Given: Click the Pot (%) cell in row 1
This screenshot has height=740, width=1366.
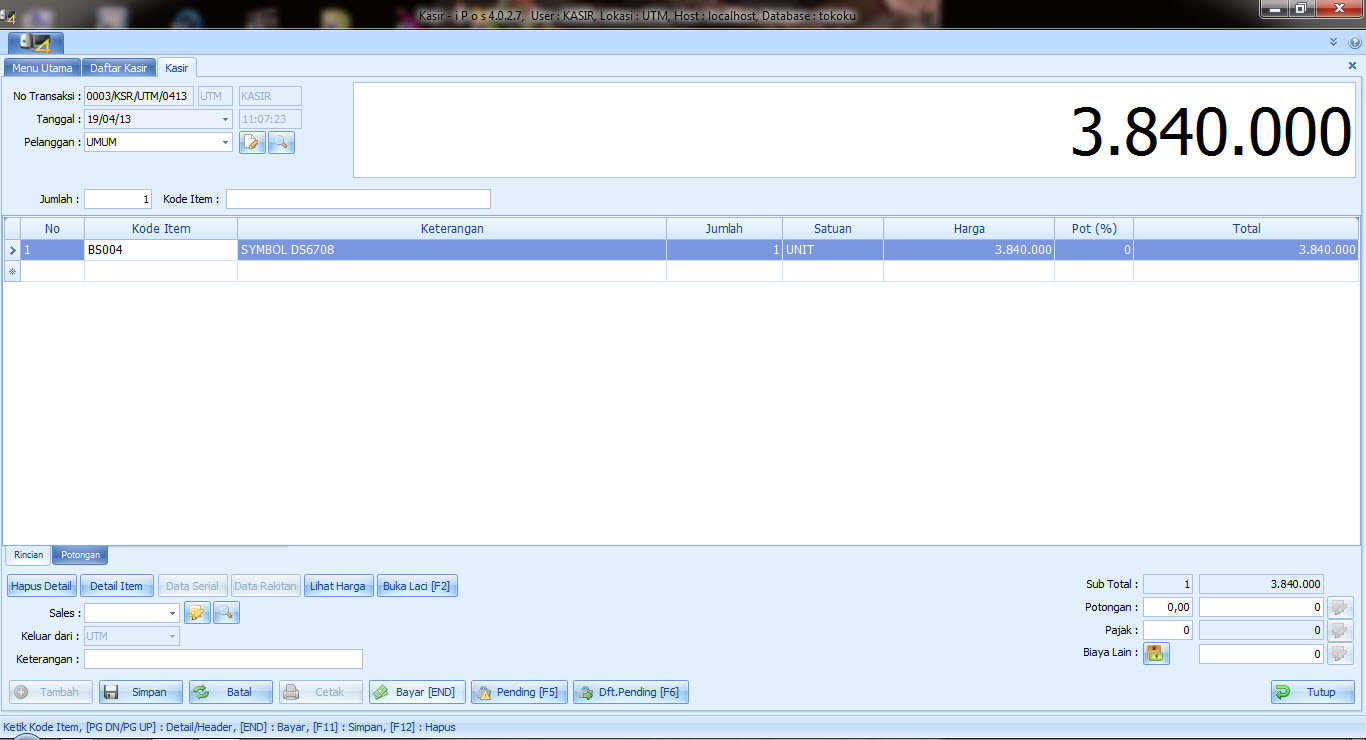Looking at the screenshot, I should pos(1094,250).
